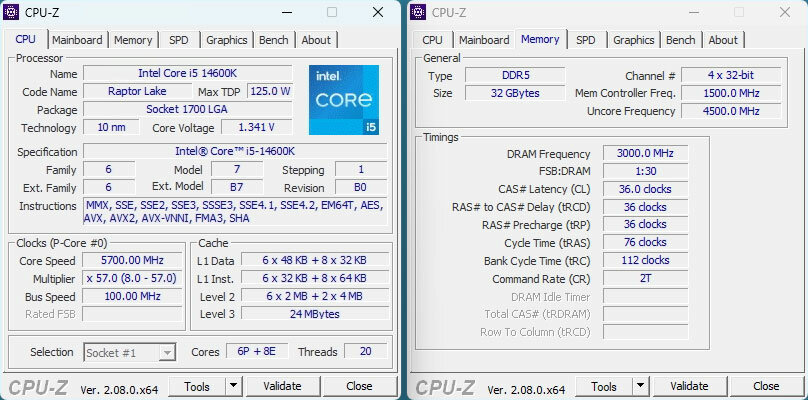
Task: Click Uncore Frequency value 4500.0 MHz
Action: [731, 111]
